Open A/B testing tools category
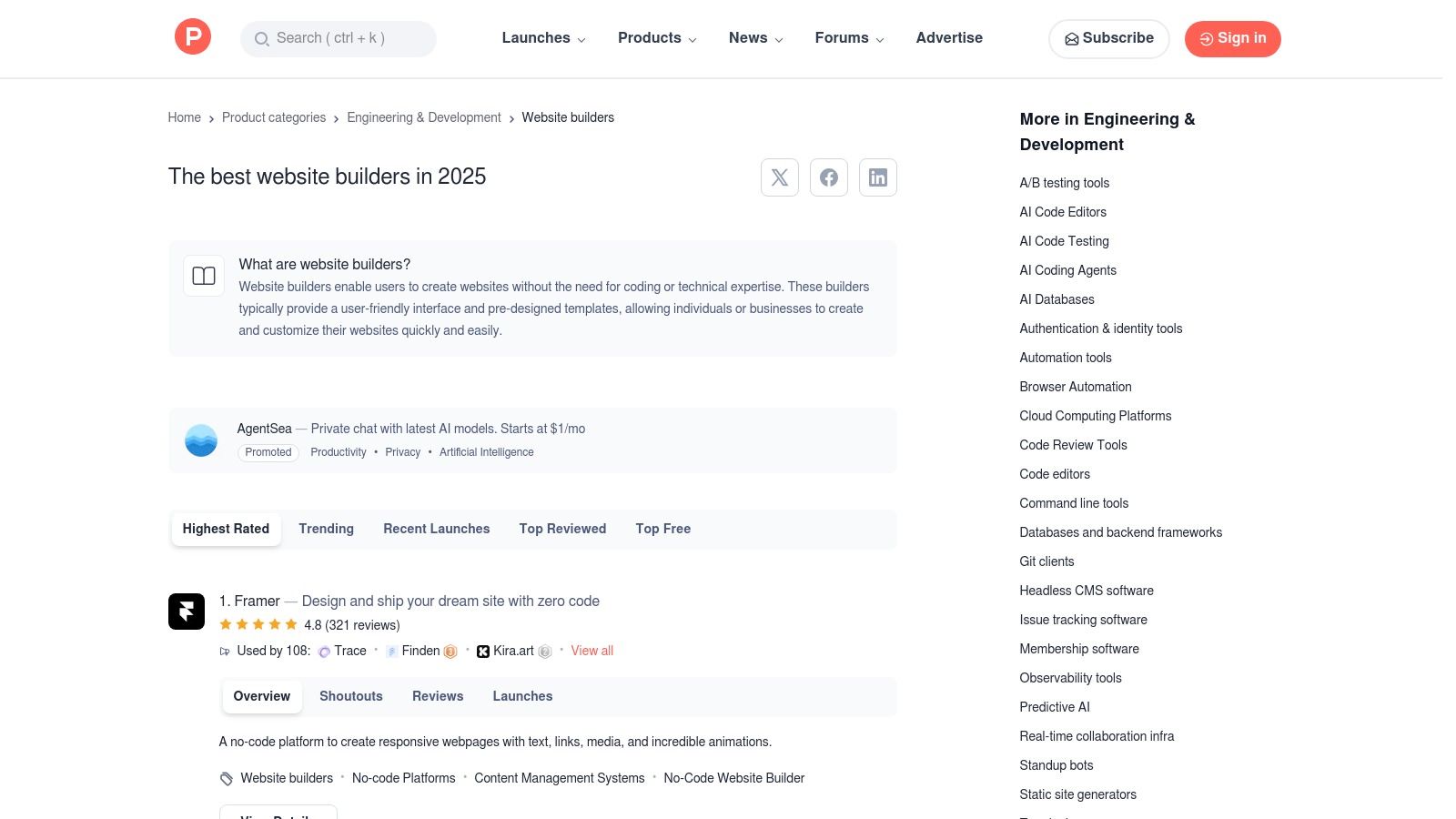This screenshot has height=819, width=1456. (x=1065, y=183)
